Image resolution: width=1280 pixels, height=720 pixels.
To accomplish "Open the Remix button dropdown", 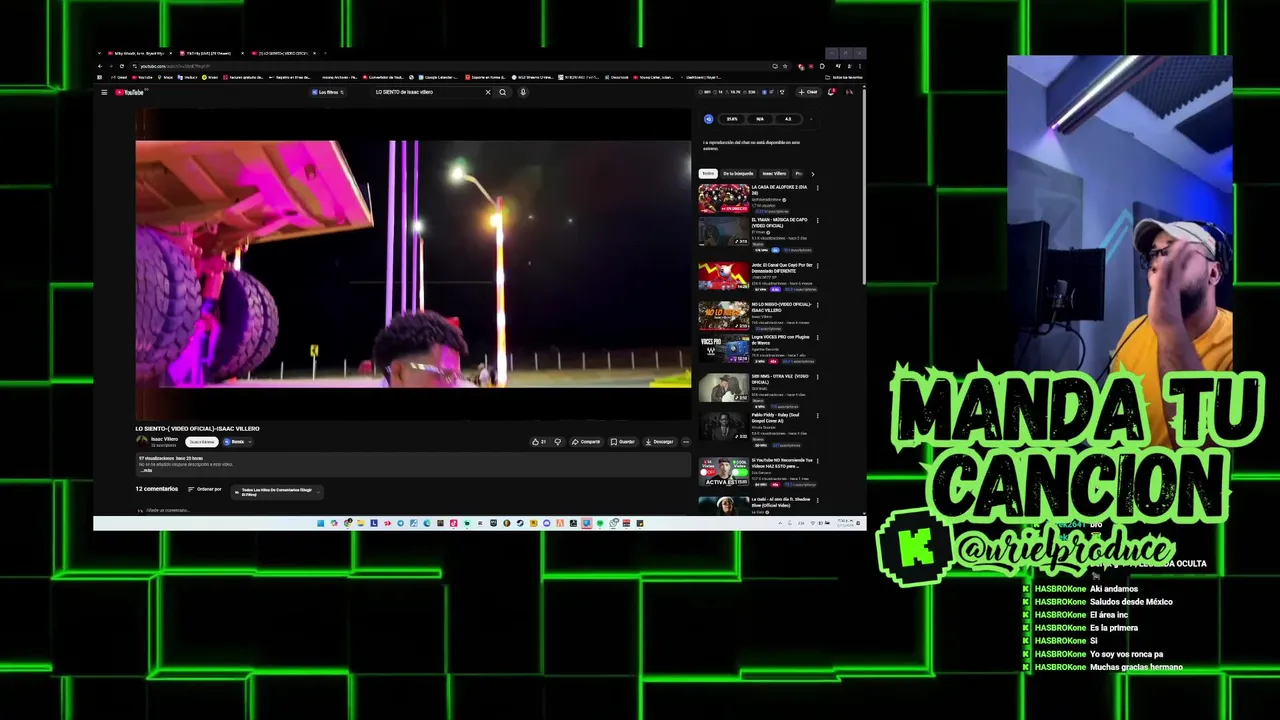I will click(237, 441).
